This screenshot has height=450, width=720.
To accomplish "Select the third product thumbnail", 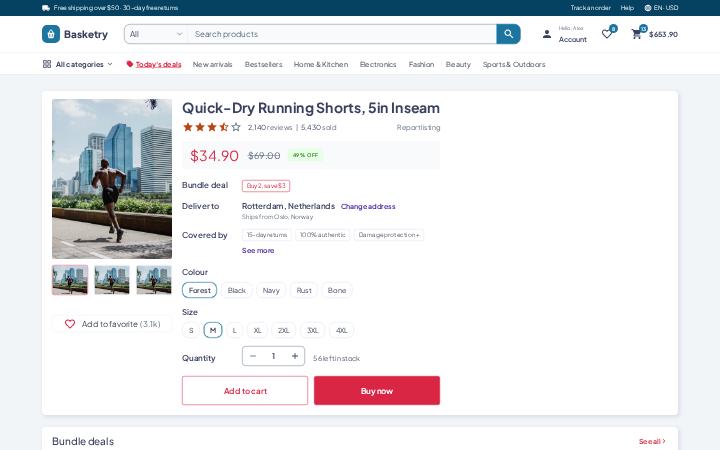I will coord(154,280).
